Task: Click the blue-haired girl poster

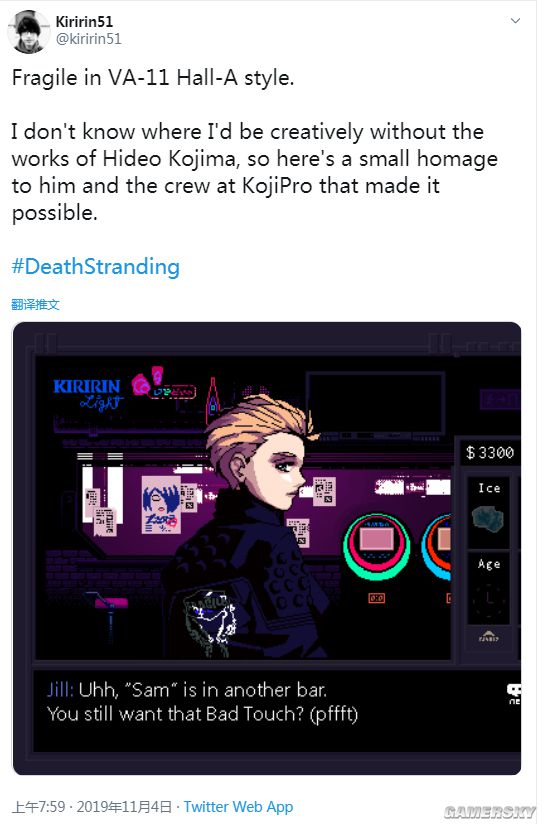Action: tap(161, 506)
